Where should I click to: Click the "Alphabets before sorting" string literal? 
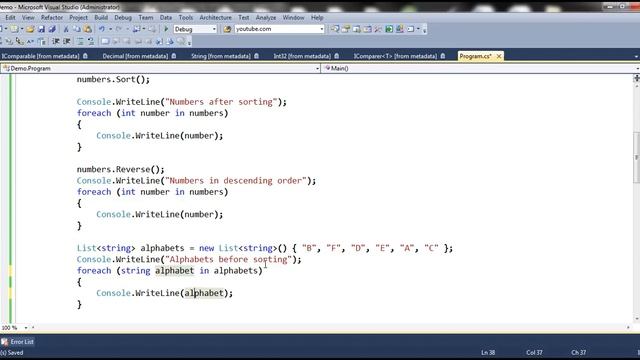229,260
